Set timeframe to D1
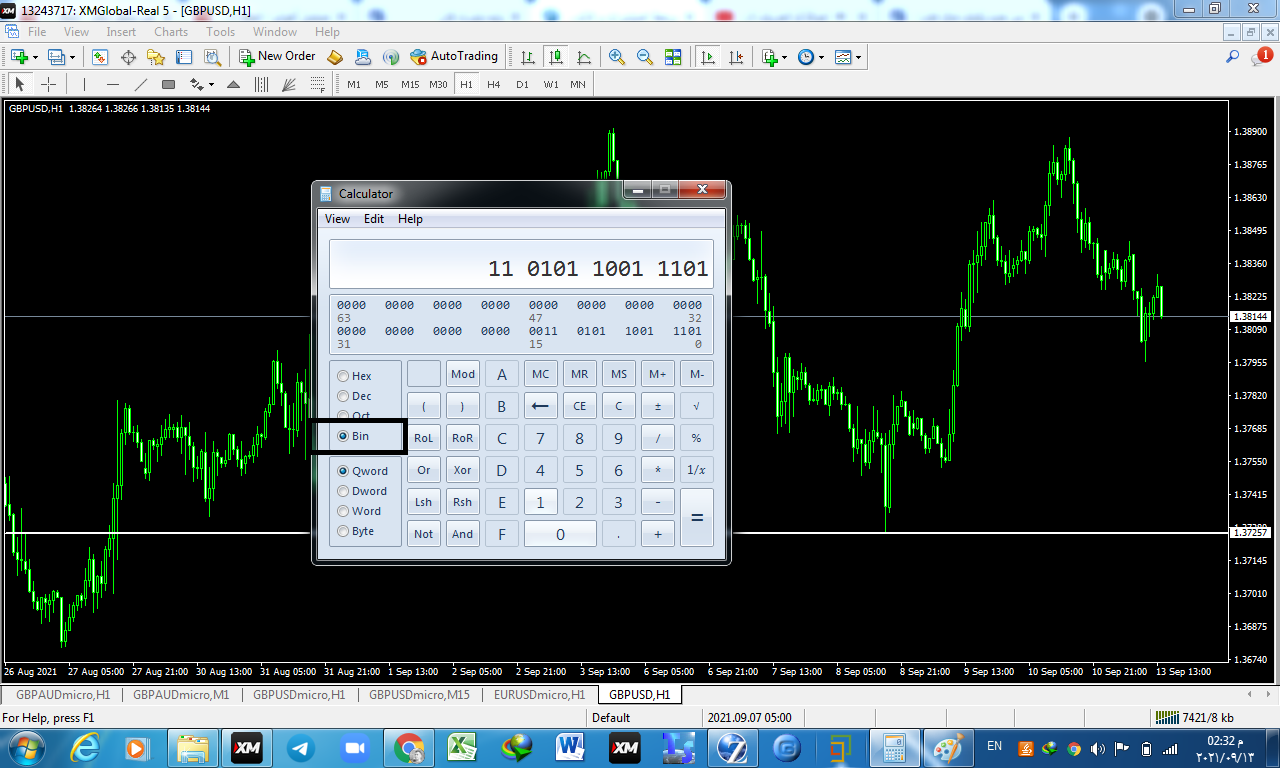 click(x=522, y=84)
